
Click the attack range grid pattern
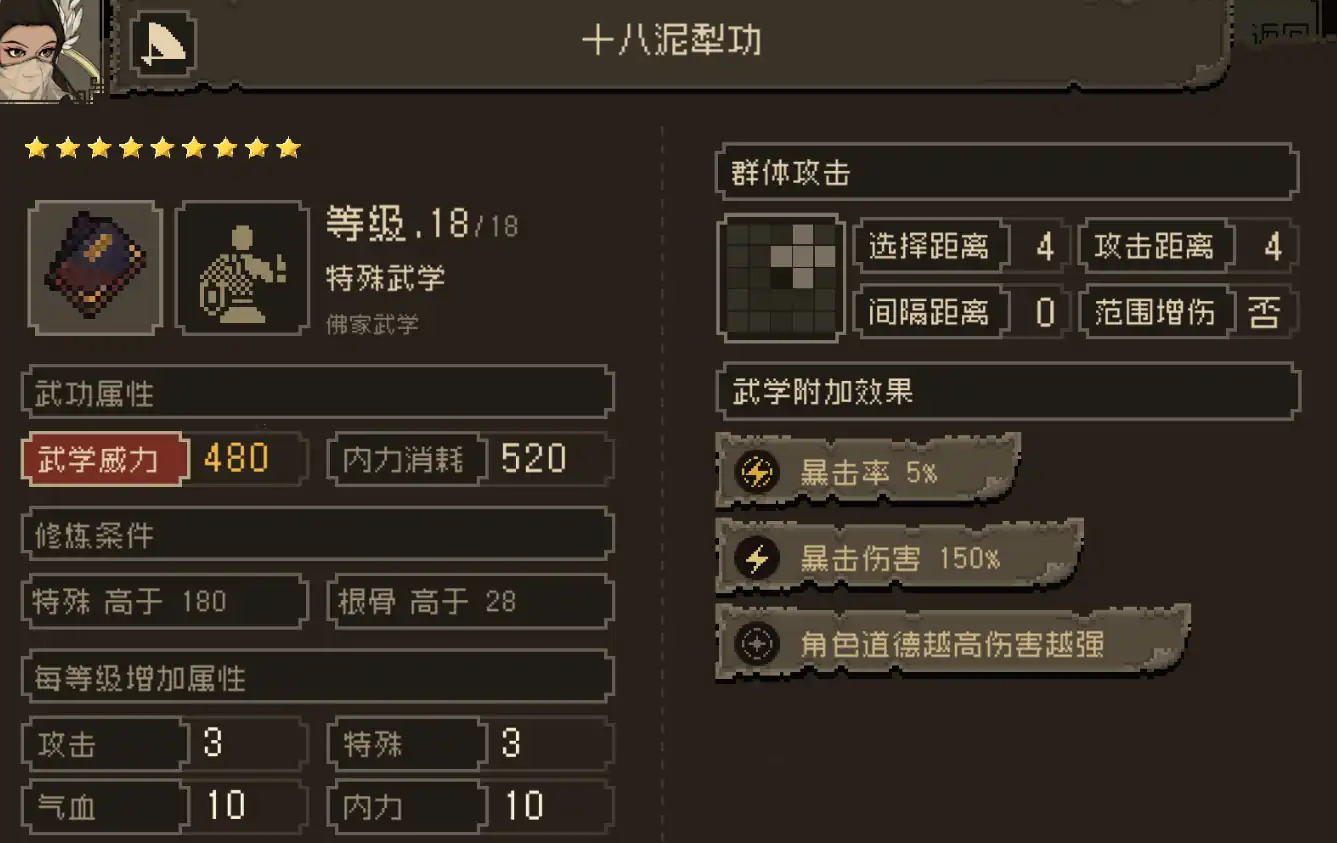pyautogui.click(x=782, y=278)
